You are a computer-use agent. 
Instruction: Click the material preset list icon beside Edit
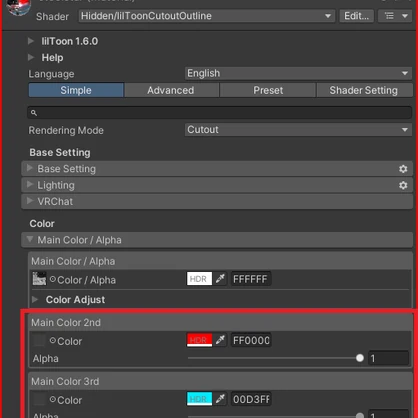tap(389, 16)
